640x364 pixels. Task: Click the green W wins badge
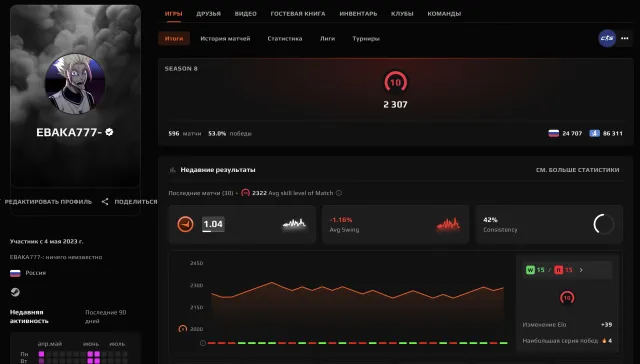[530, 270]
